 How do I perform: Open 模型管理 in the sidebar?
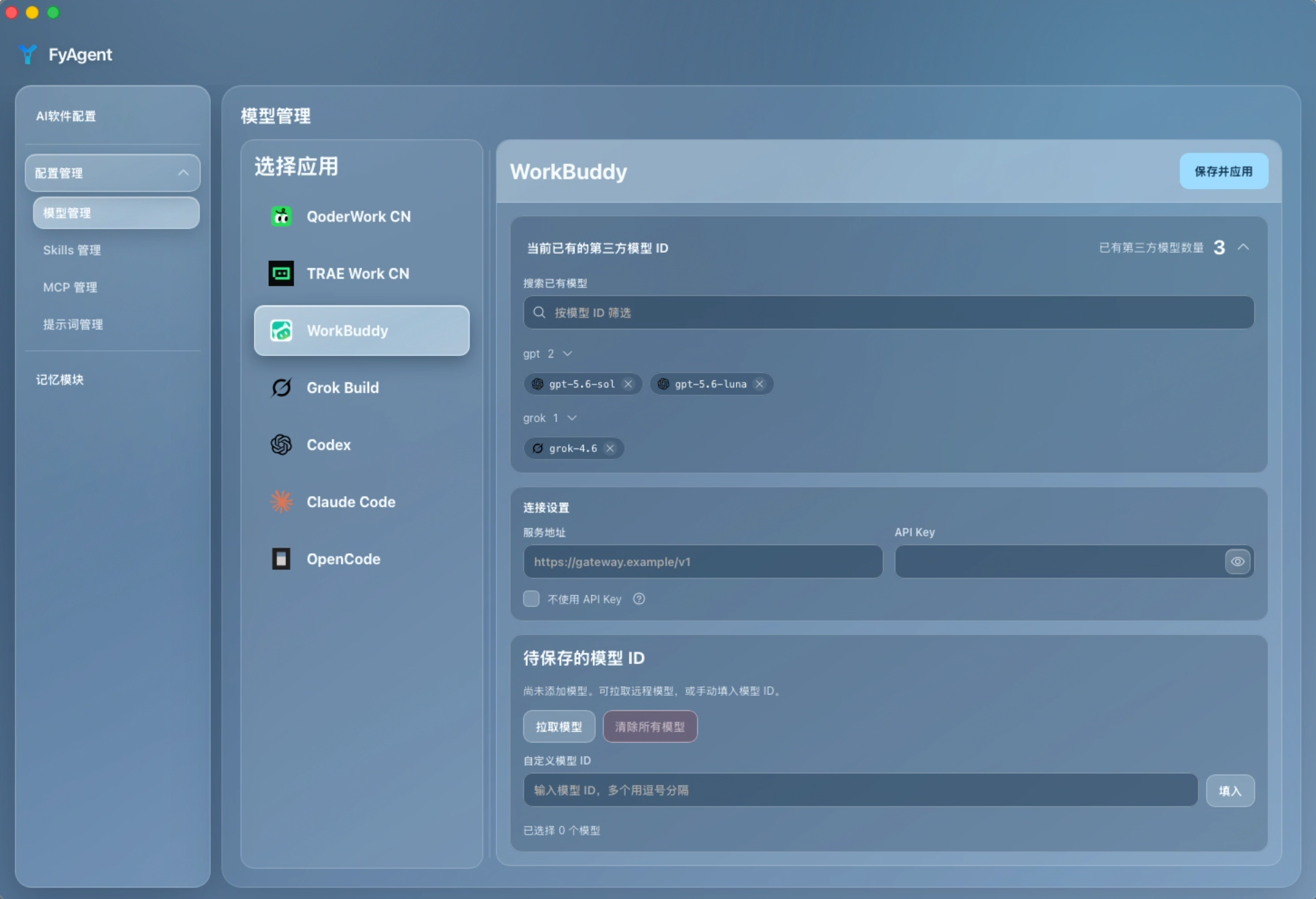click(x=116, y=213)
